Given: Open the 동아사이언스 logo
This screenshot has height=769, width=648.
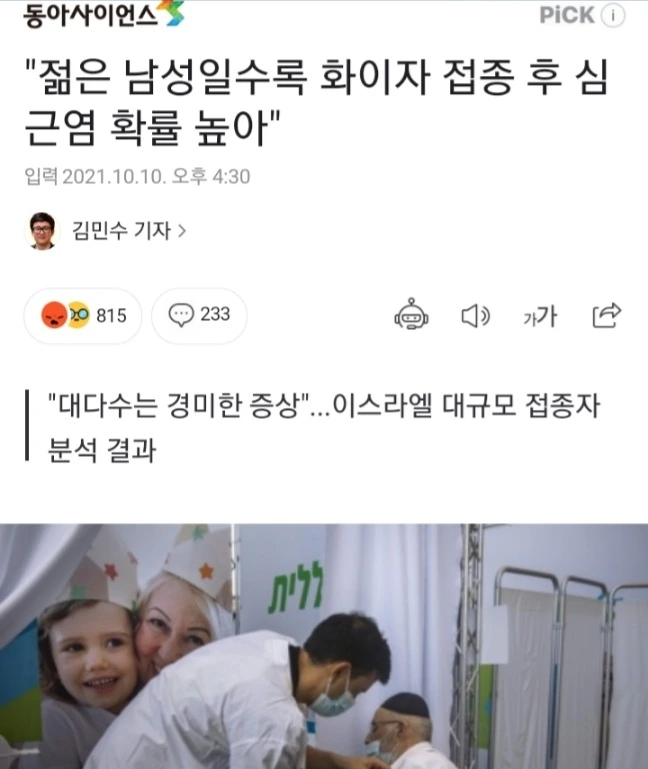Looking at the screenshot, I should tap(104, 14).
